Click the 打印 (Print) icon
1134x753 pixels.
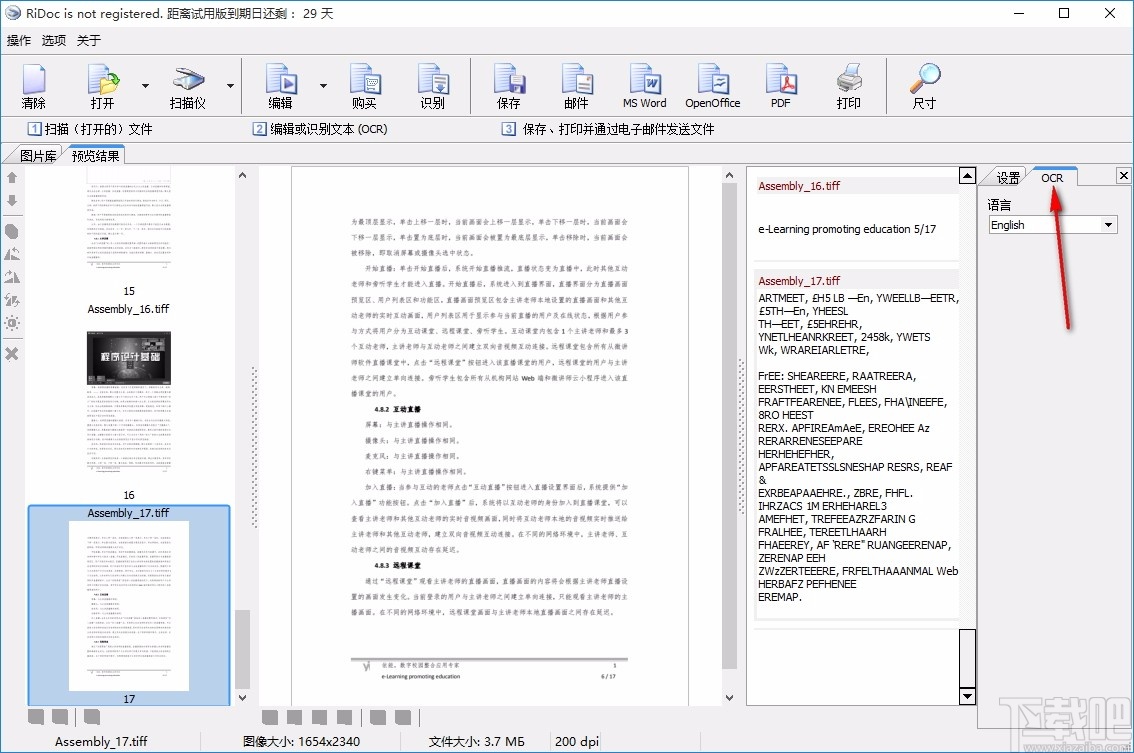coord(848,86)
